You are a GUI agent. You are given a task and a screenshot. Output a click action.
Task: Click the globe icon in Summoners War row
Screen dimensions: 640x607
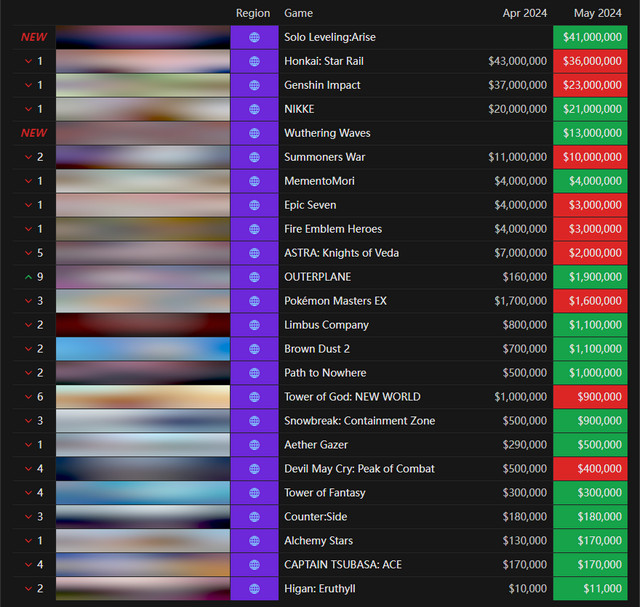[254, 157]
